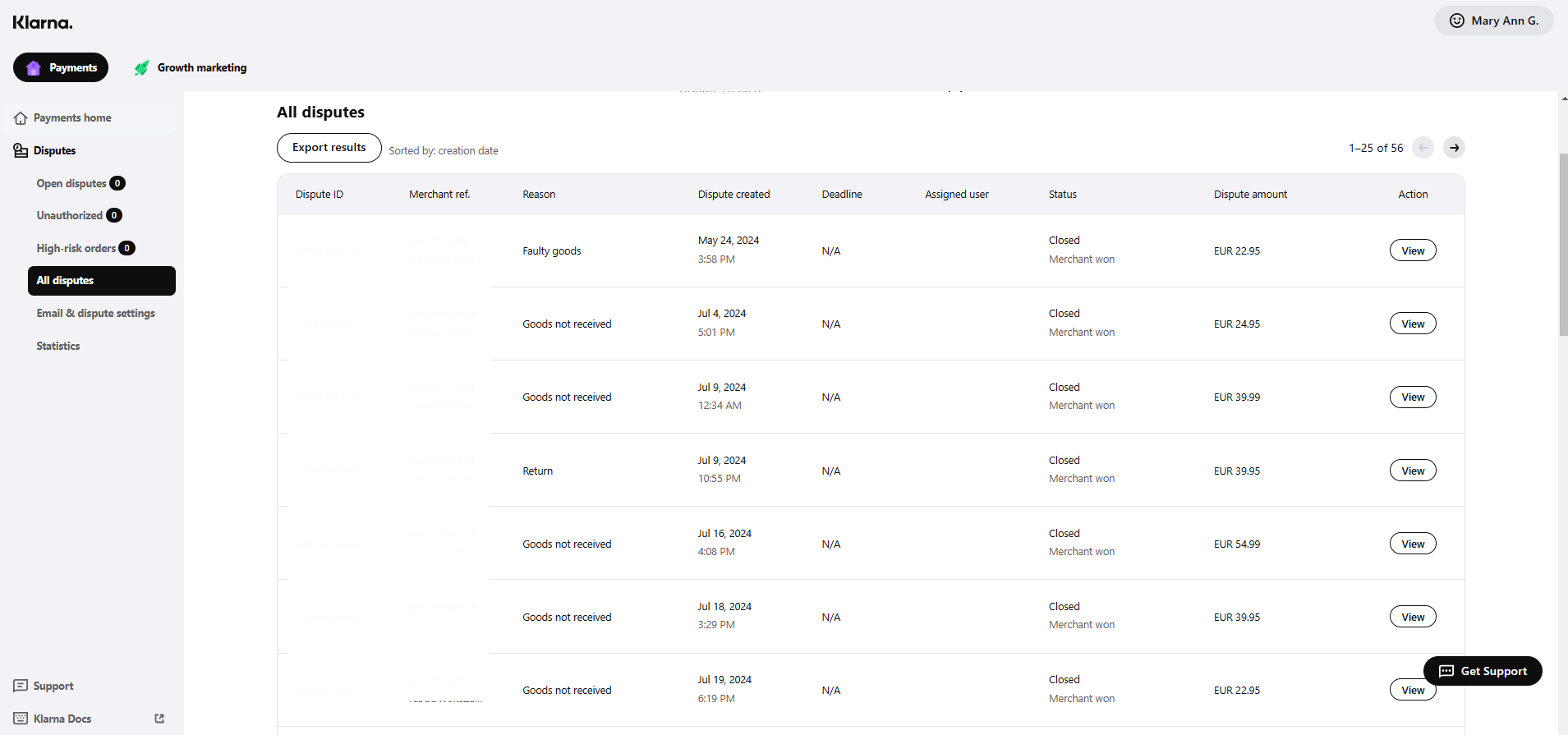Open Open disputes in sidebar
The width and height of the screenshot is (1568, 735).
[71, 183]
